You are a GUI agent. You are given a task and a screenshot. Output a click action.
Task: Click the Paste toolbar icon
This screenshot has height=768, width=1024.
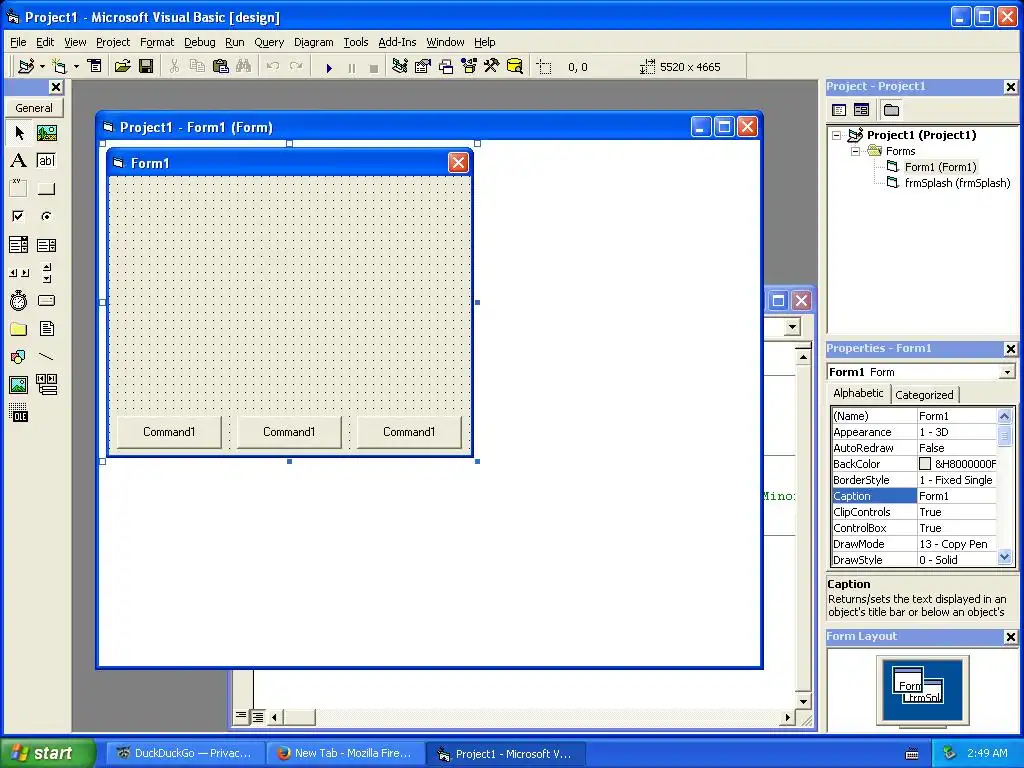click(x=221, y=67)
